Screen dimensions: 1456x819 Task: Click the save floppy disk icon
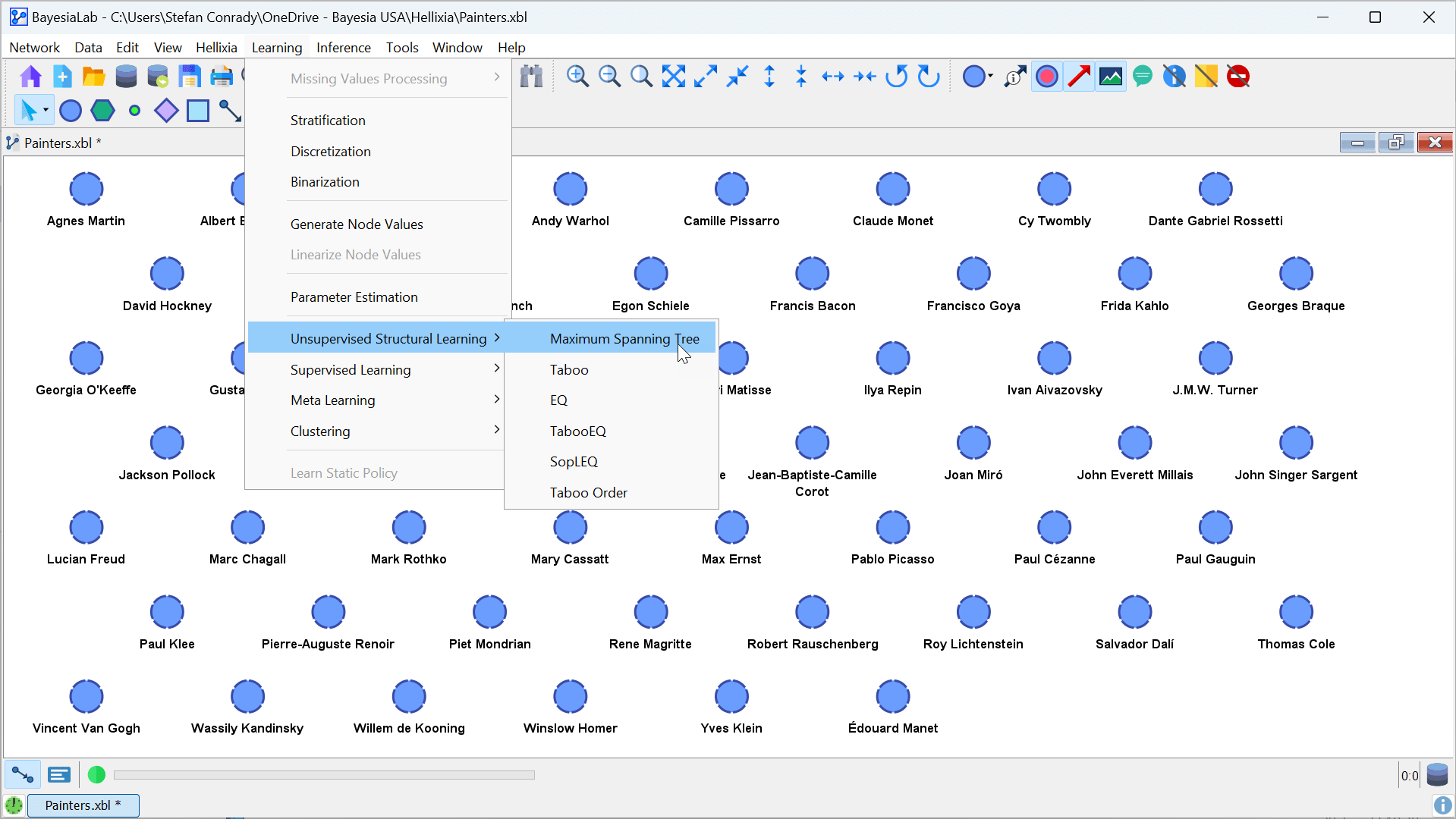[x=190, y=77]
